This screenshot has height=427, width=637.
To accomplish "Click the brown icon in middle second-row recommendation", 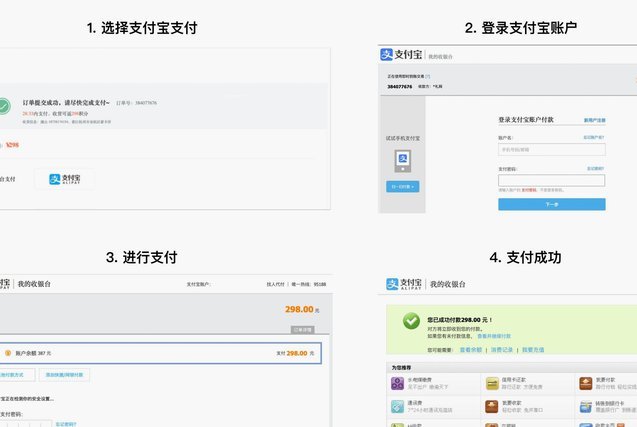I will tap(492, 406).
